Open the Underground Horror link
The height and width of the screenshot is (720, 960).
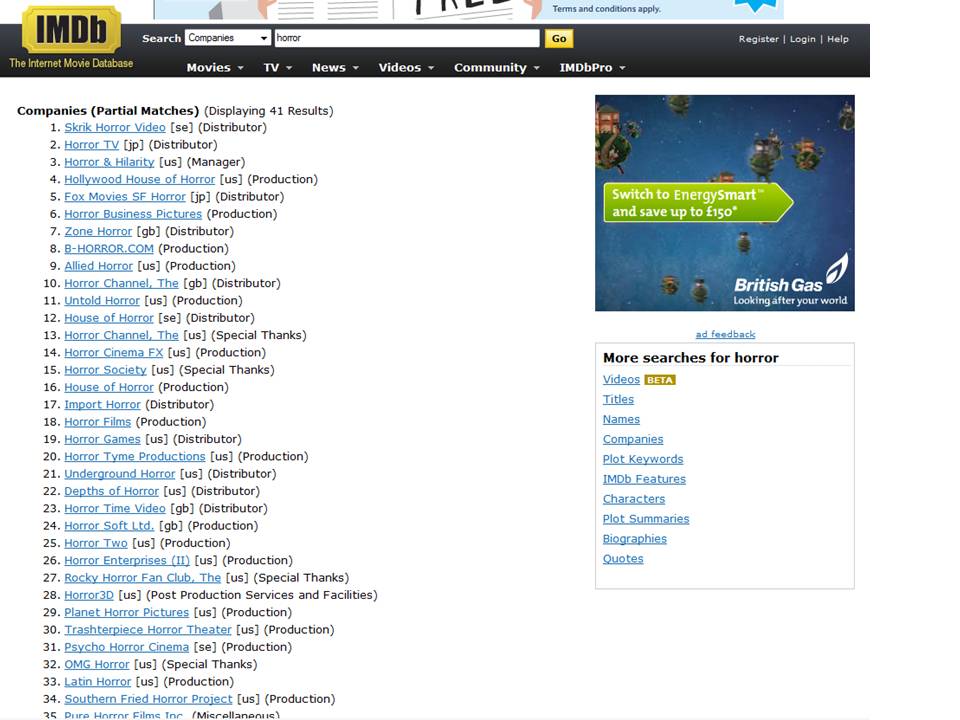[120, 474]
